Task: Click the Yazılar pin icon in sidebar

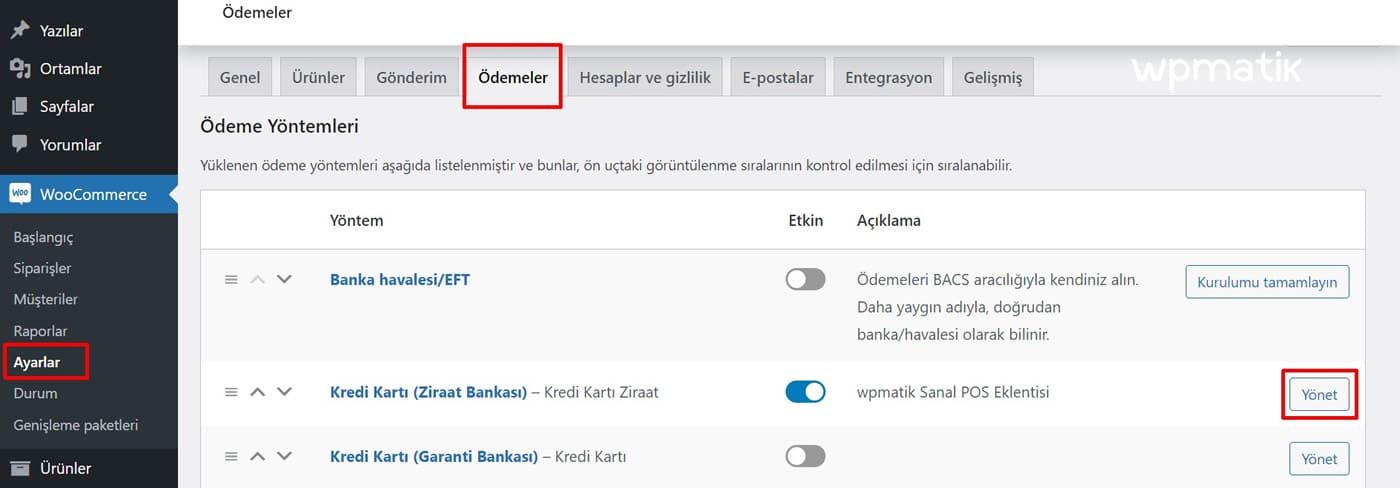Action: (20, 30)
